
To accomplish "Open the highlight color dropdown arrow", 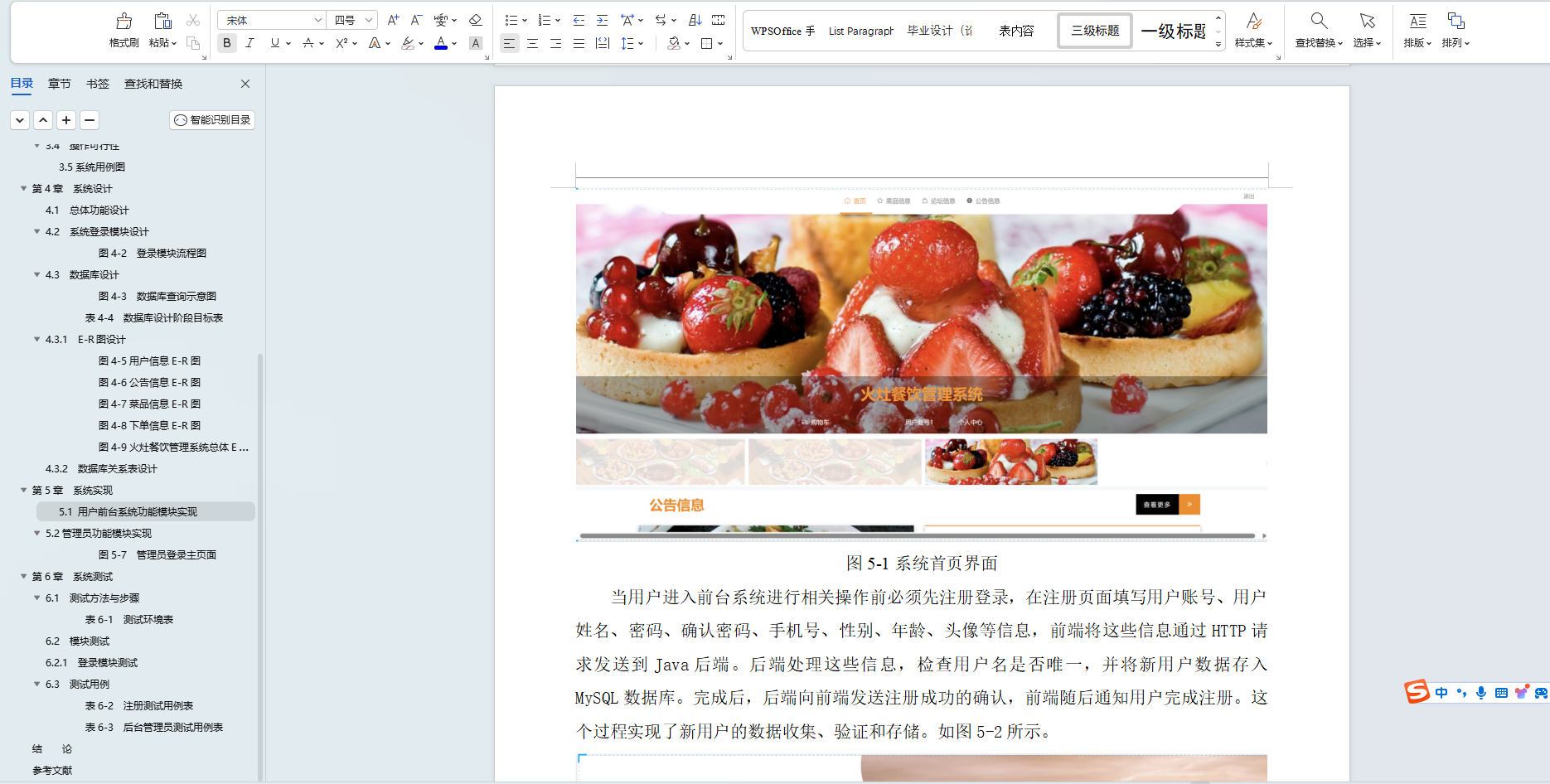I will (421, 44).
